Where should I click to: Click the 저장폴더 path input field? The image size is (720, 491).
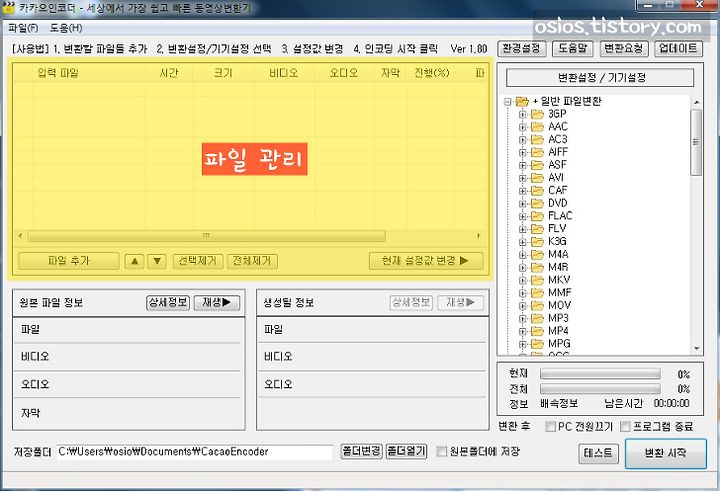coord(194,452)
